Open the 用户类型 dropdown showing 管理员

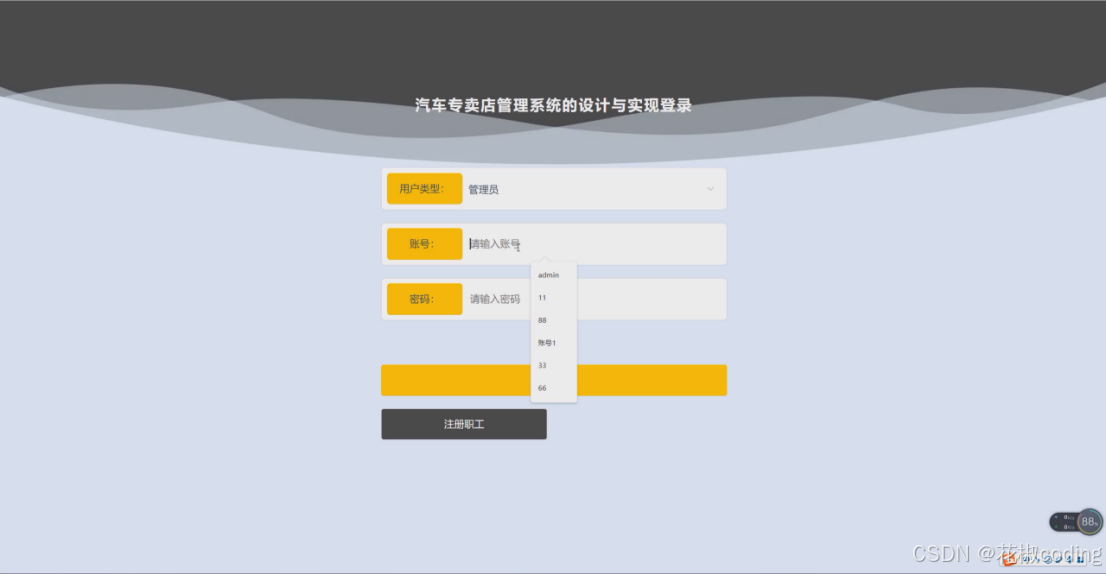[592, 189]
